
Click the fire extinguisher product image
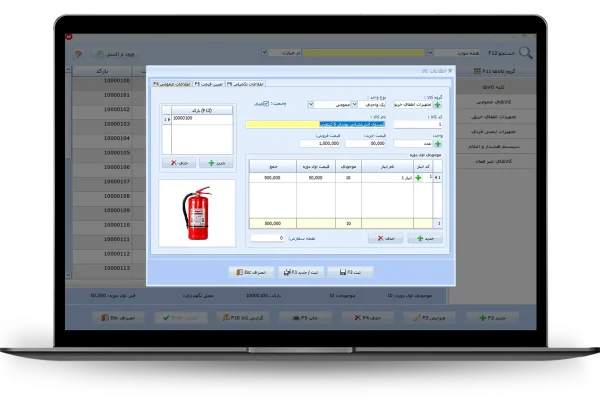197,213
